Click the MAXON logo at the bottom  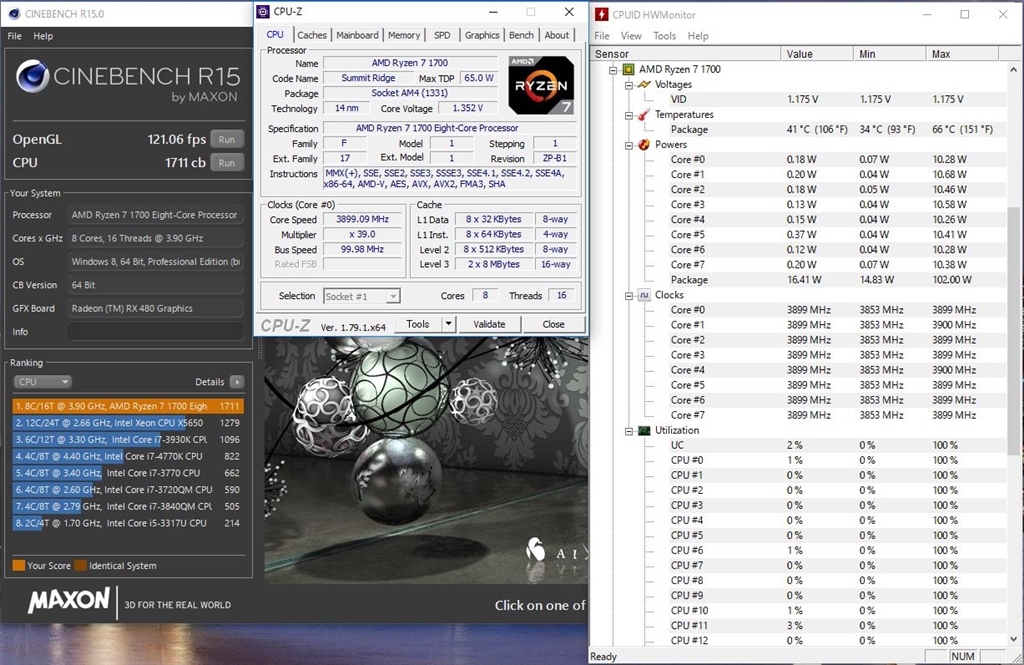tap(69, 600)
